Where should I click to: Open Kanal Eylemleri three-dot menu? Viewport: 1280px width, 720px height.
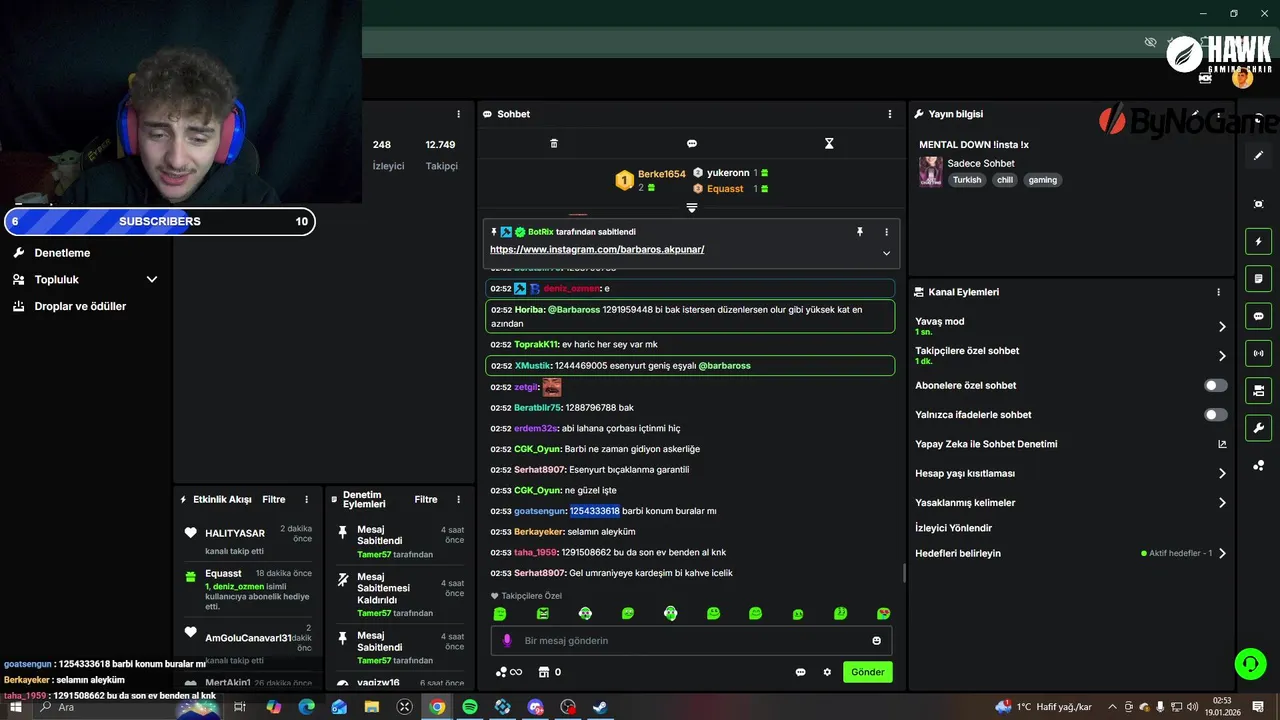click(x=1219, y=292)
